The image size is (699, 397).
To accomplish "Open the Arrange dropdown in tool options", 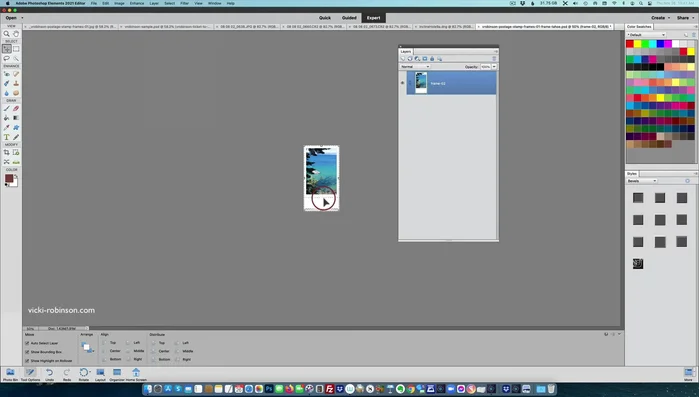I will coord(87,348).
